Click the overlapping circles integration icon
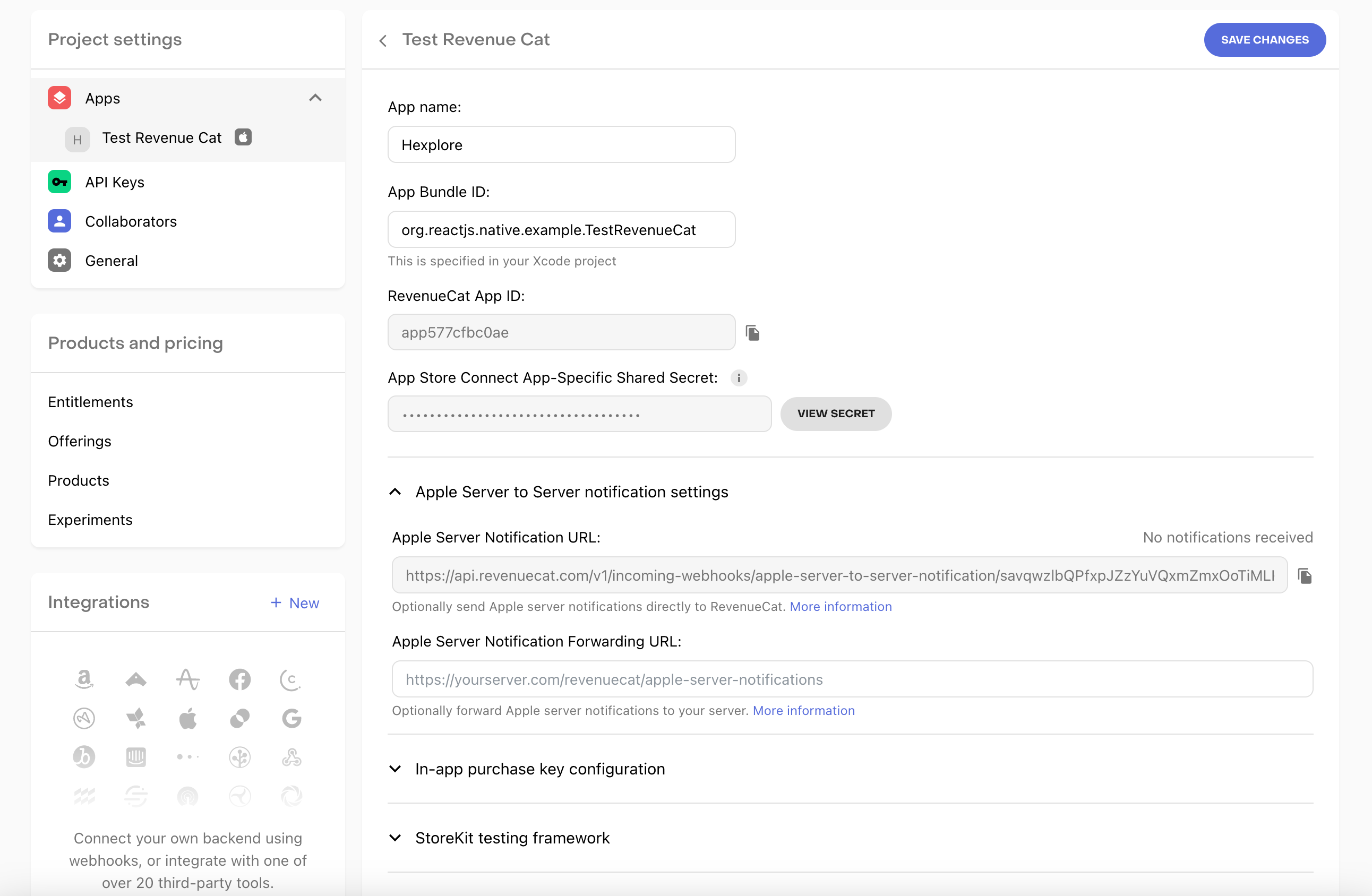The width and height of the screenshot is (1372, 896). tap(240, 719)
